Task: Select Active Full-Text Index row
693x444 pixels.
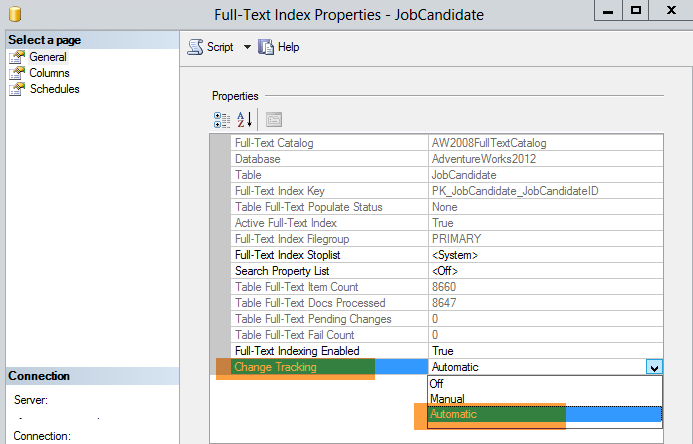Action: pos(329,223)
